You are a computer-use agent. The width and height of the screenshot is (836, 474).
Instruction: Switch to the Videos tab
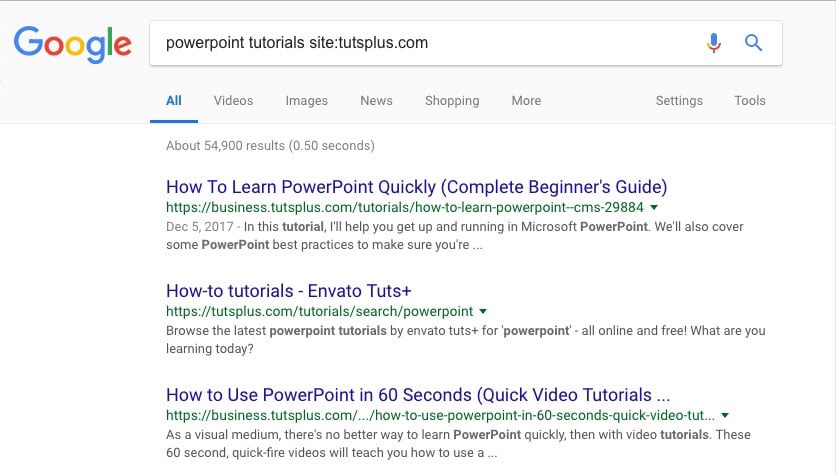[234, 100]
